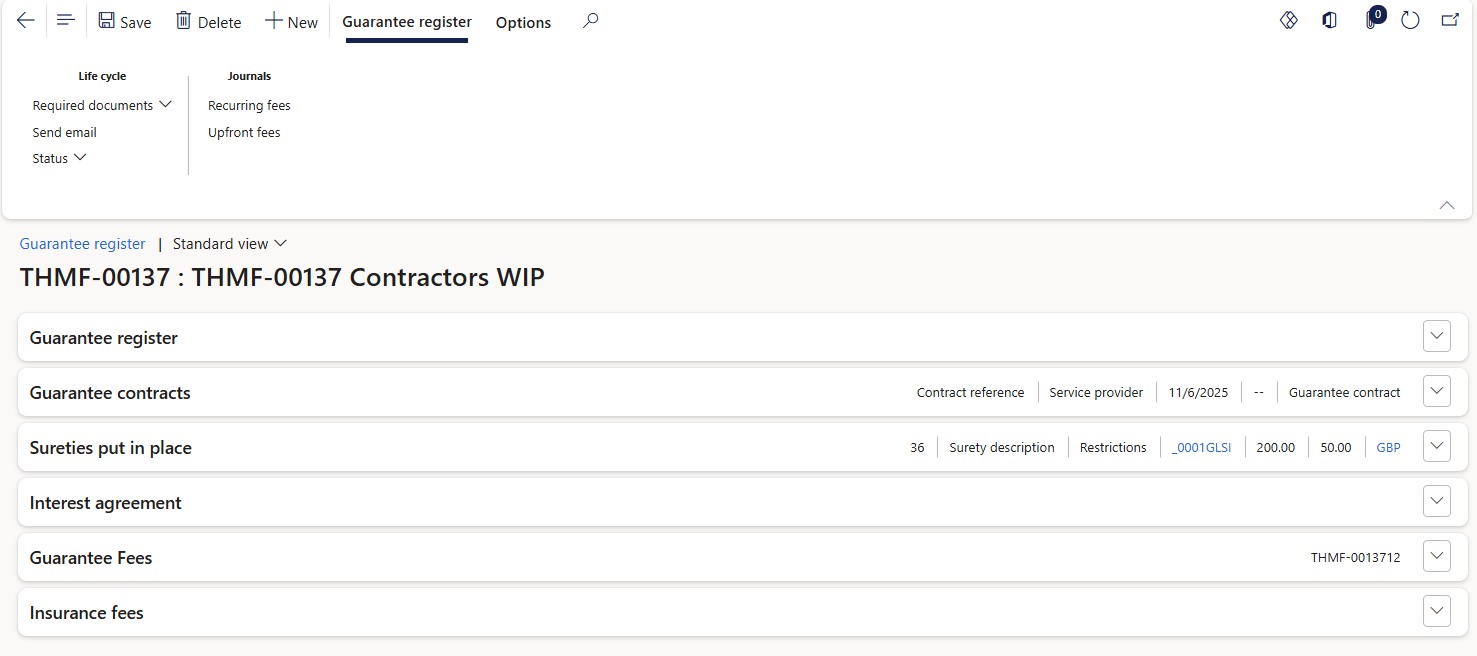
Task: Expand the Interest agreement section
Action: [x=1436, y=502]
